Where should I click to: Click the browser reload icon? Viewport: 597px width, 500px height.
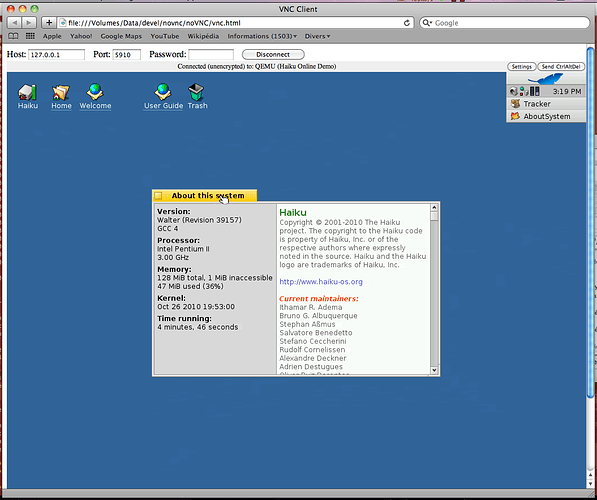pos(407,23)
